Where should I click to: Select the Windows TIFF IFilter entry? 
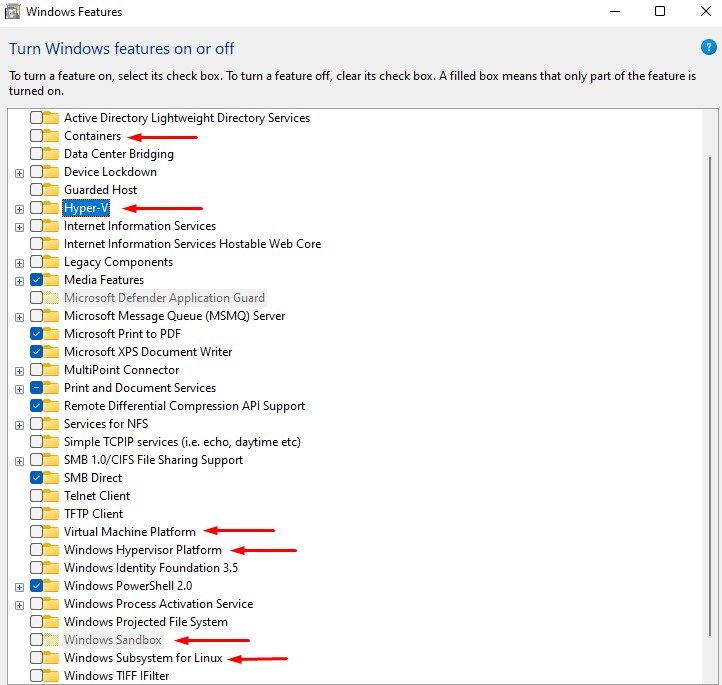pyautogui.click(x=116, y=675)
